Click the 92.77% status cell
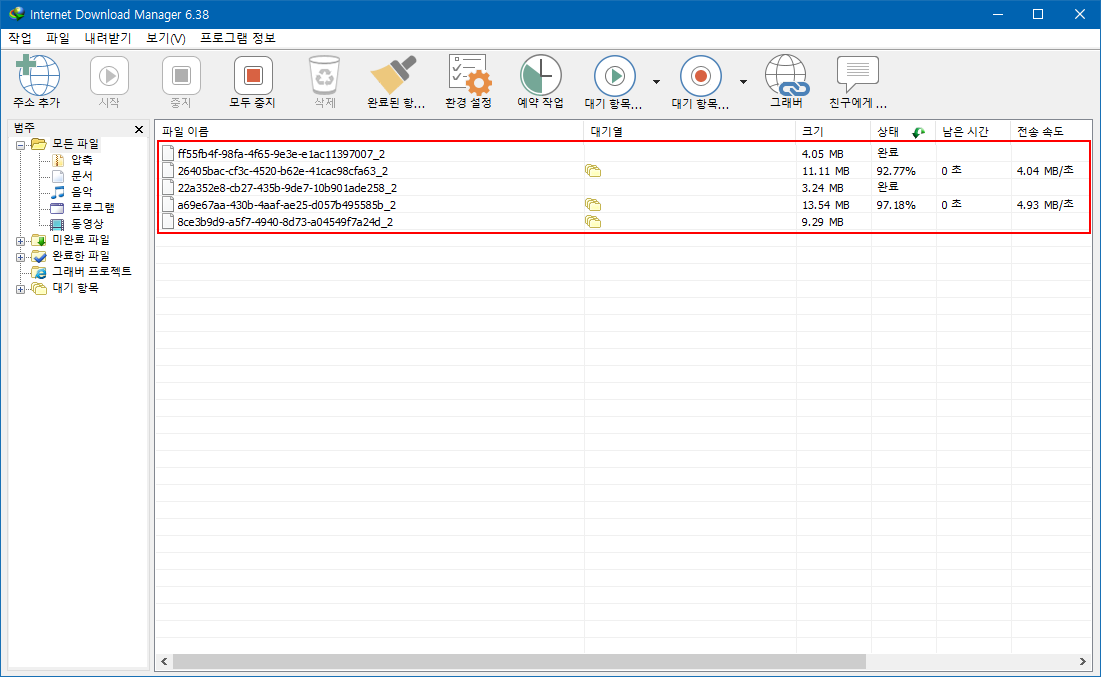The height and width of the screenshot is (677, 1101). pos(896,171)
